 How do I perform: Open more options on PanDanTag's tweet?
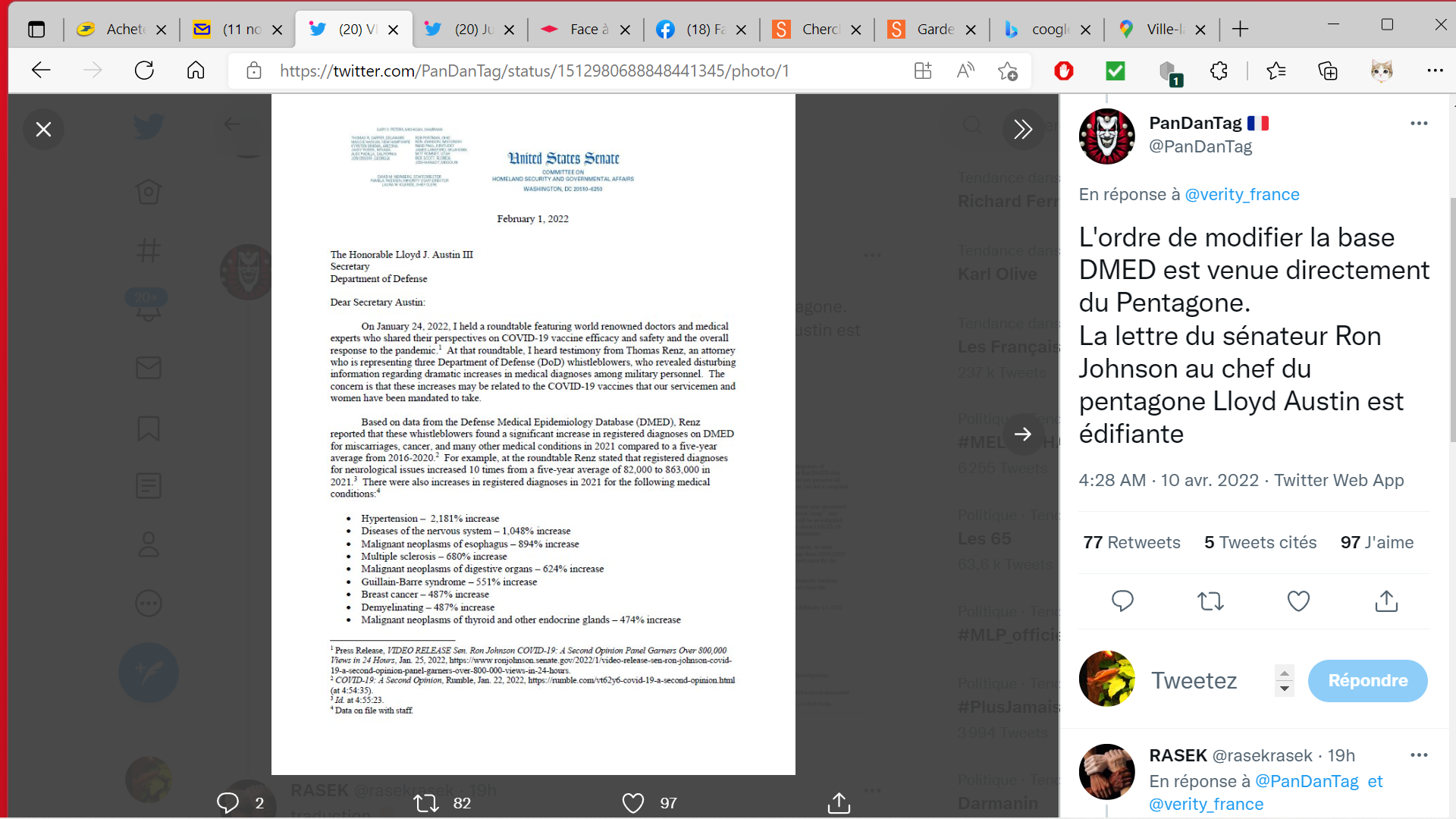(1419, 124)
